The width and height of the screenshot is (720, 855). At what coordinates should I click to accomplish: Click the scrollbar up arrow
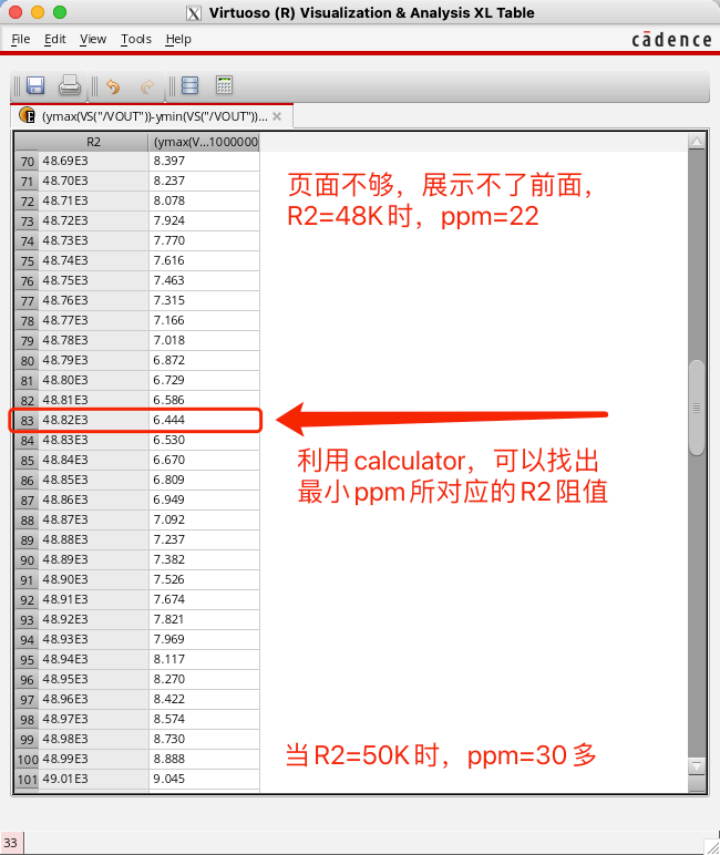[697, 142]
